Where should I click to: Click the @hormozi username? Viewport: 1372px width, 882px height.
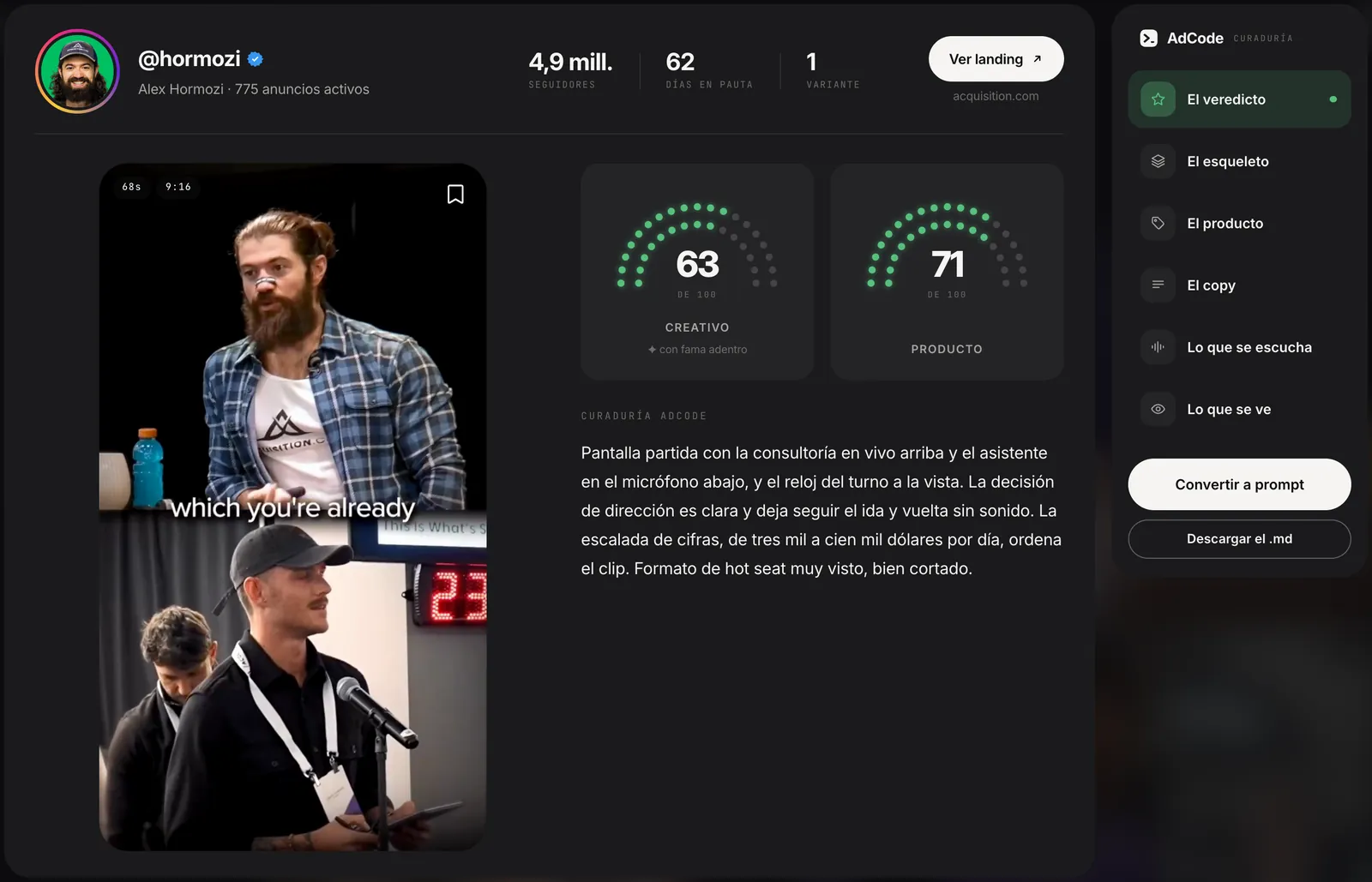coord(190,59)
